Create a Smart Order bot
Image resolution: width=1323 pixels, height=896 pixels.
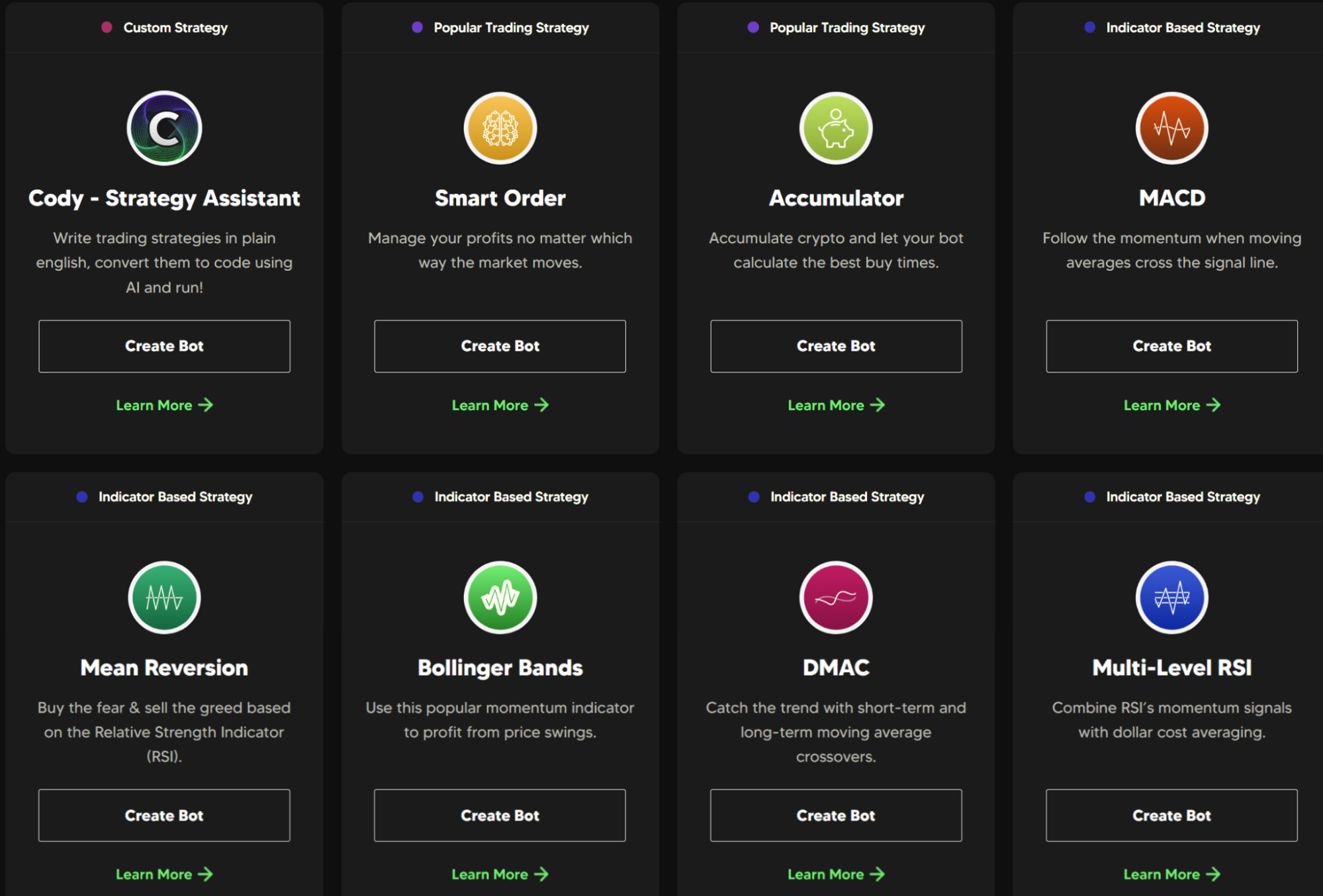pyautogui.click(x=500, y=346)
